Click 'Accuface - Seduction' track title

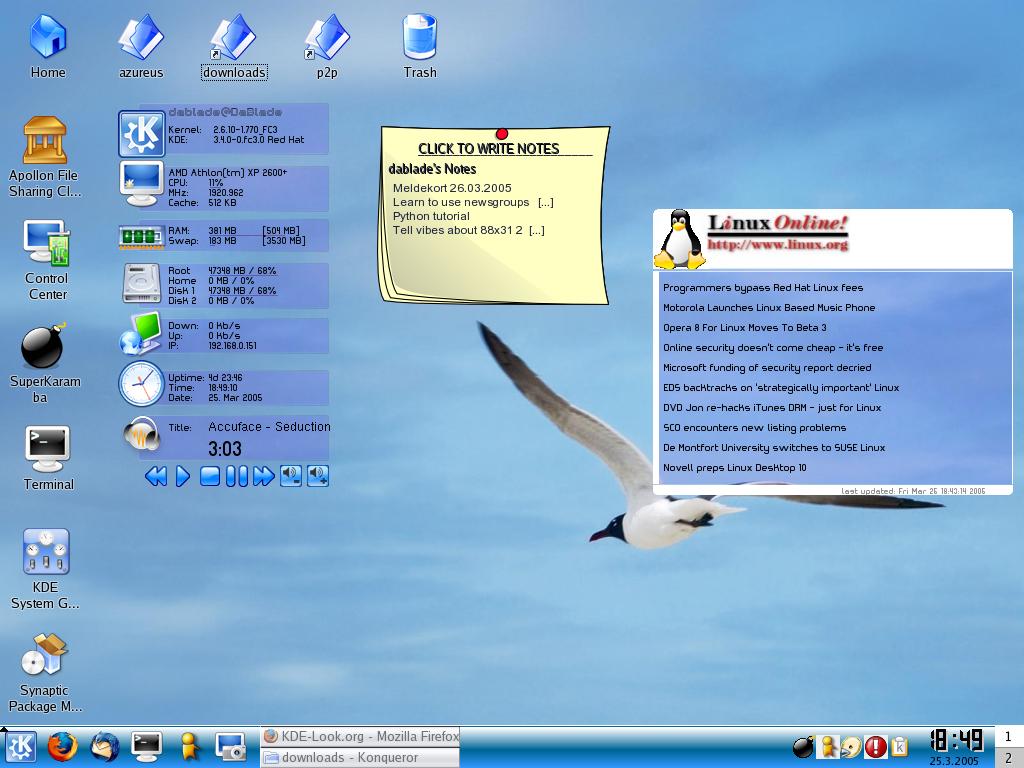[269, 426]
